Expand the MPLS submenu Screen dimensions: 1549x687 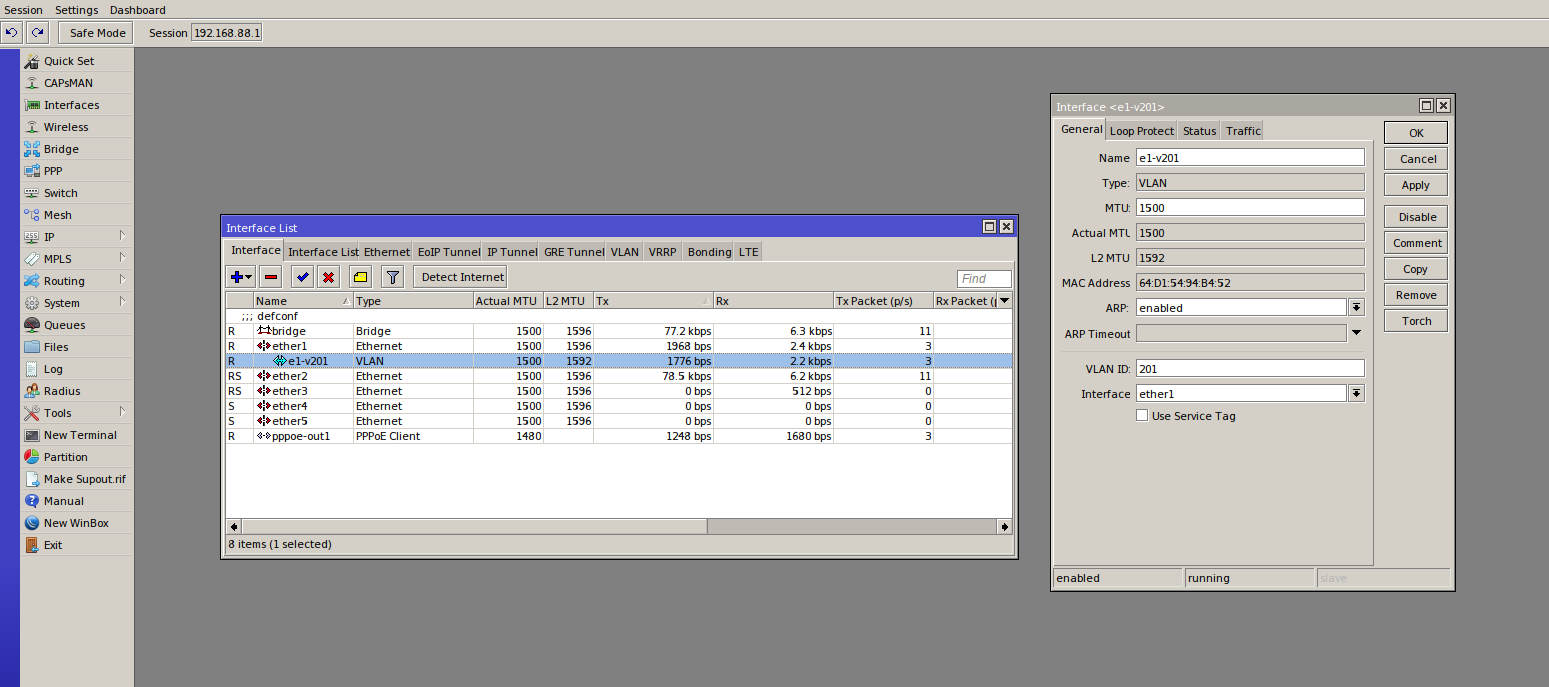(123, 259)
